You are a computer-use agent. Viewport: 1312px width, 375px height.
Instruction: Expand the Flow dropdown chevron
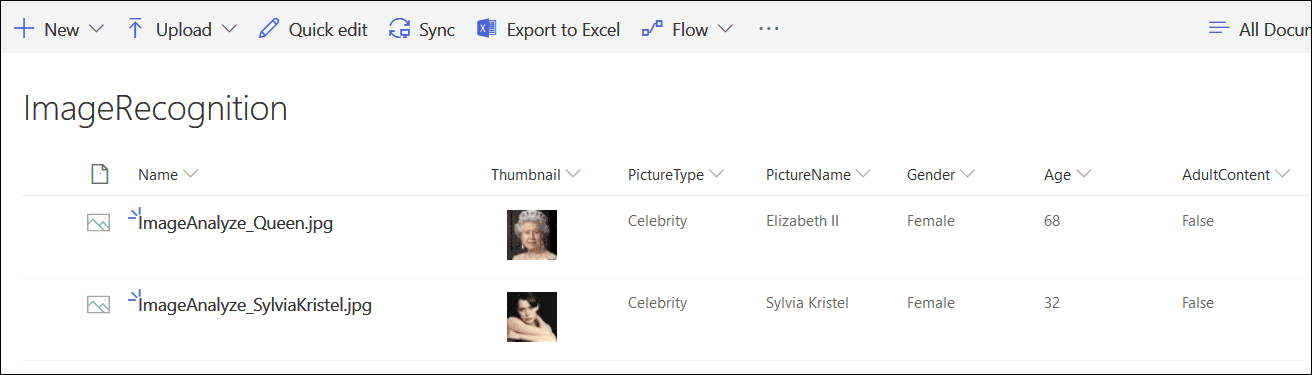(x=725, y=29)
